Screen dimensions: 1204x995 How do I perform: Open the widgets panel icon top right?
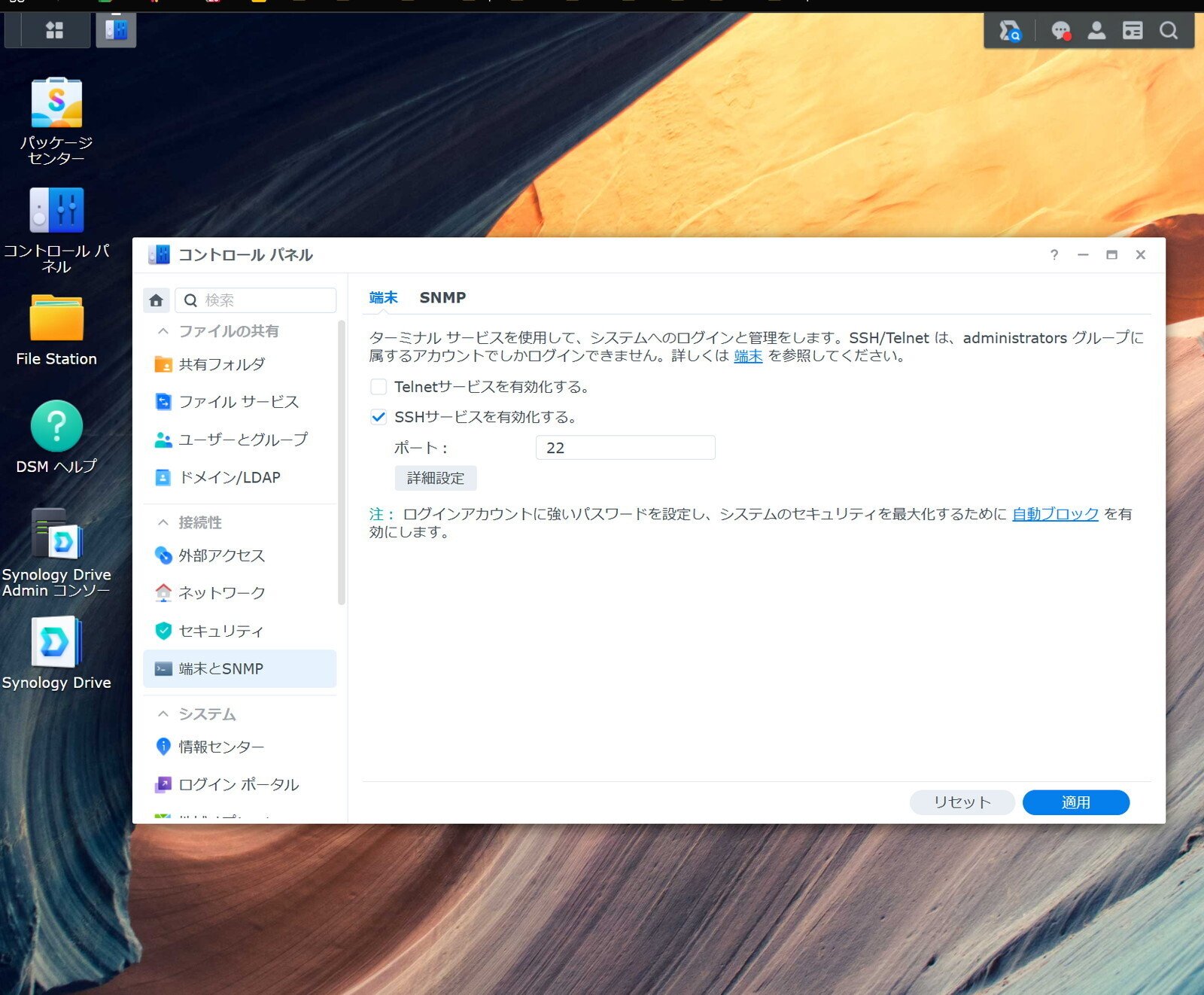tap(1133, 31)
